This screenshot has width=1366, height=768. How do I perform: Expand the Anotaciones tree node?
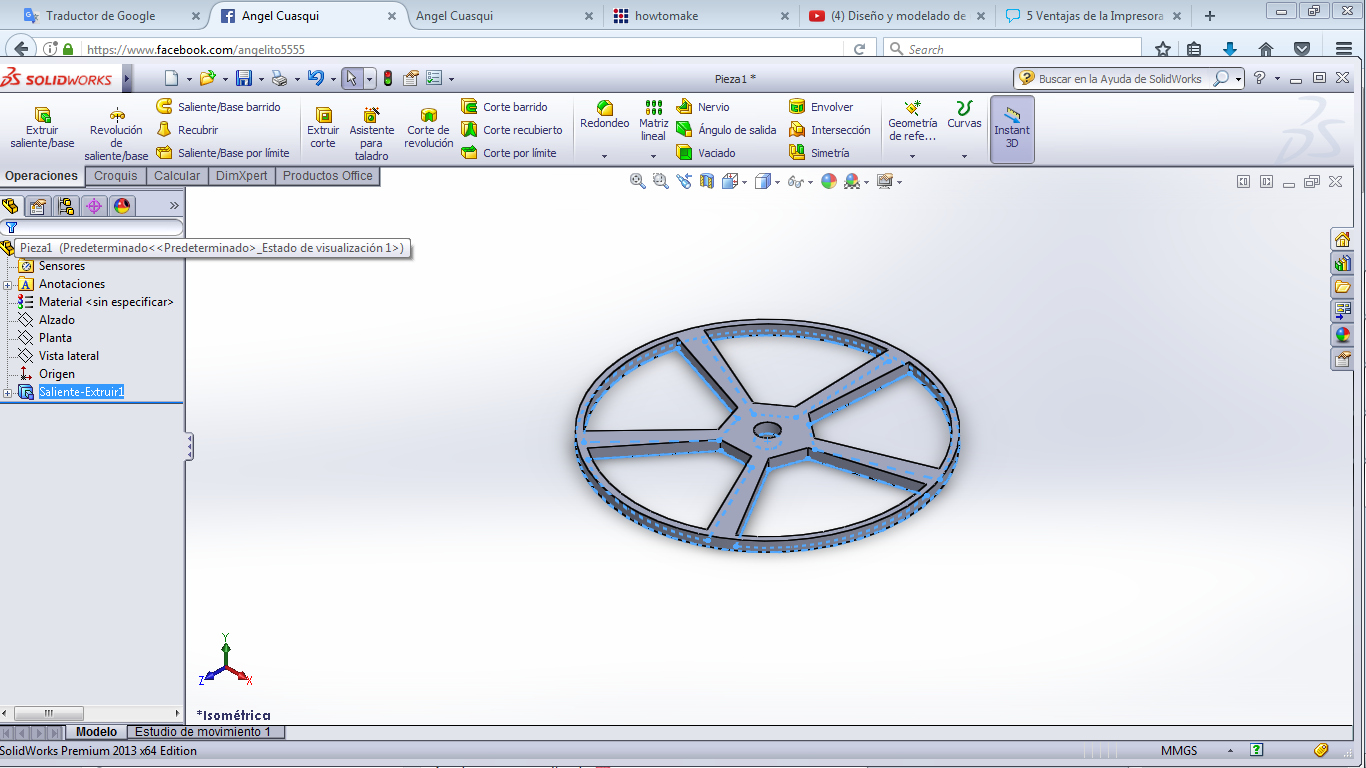tap(8, 285)
